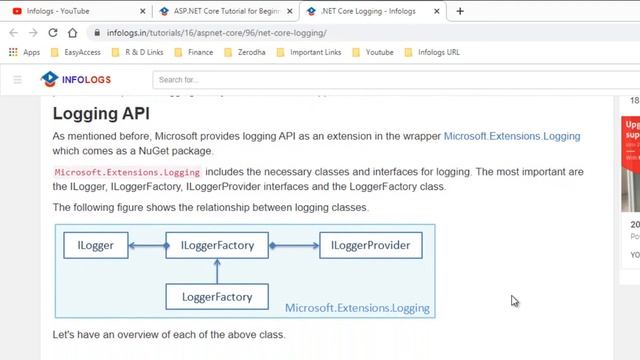This screenshot has width=640, height=360.
Task: Go back to the previous page
Action: (x=13, y=33)
